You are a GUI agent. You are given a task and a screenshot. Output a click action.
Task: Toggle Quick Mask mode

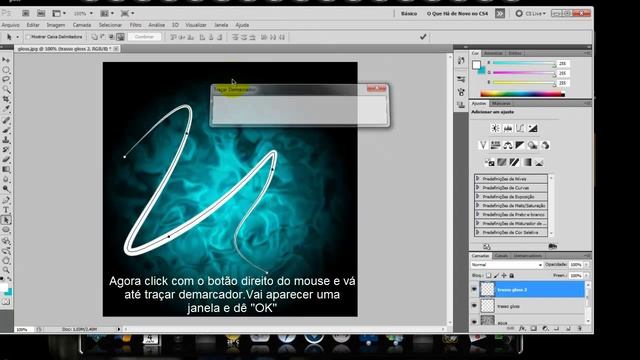click(6, 302)
